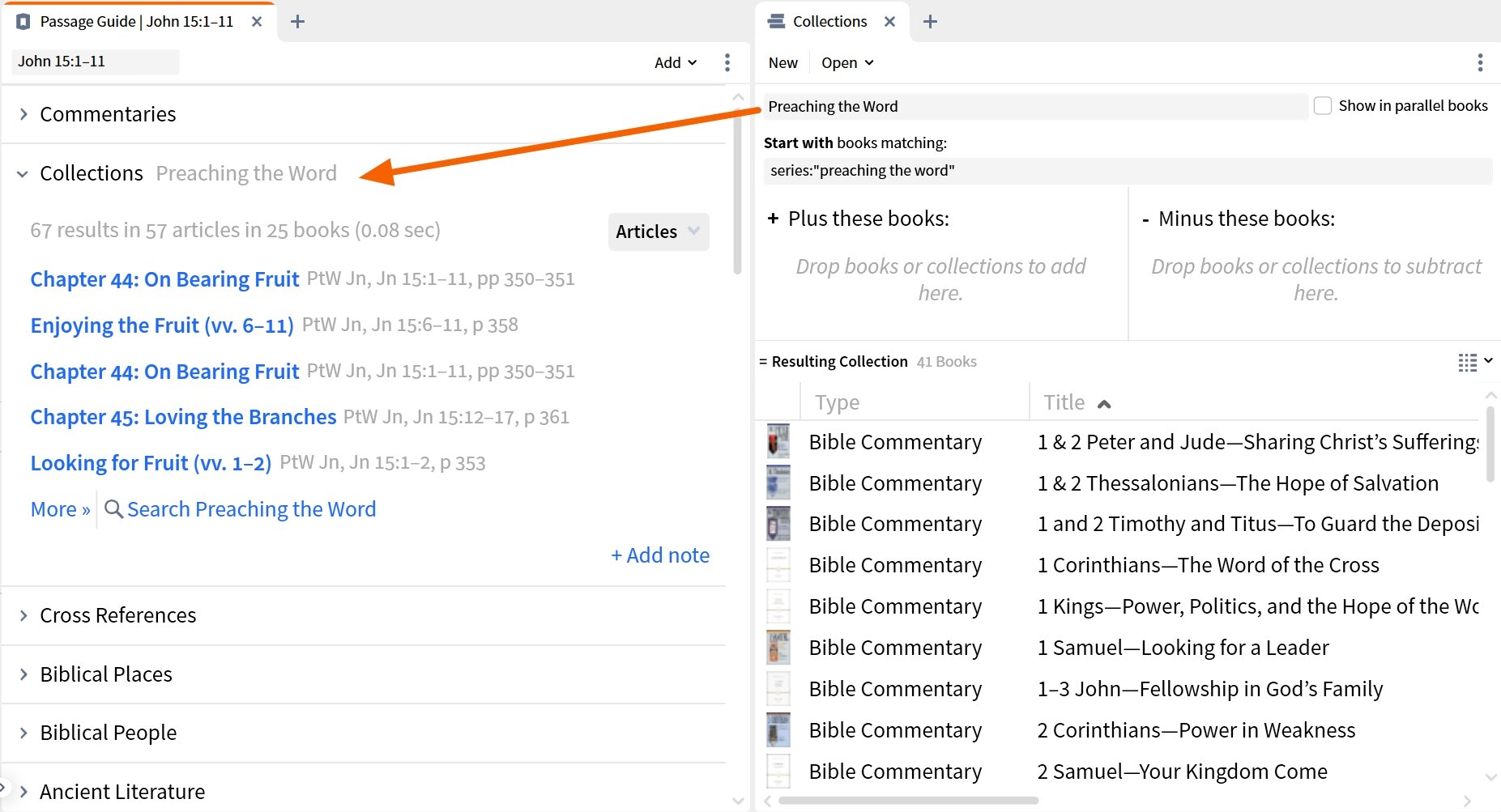Click Search Preaching the Word link
The image size is (1501, 812).
pyautogui.click(x=251, y=509)
